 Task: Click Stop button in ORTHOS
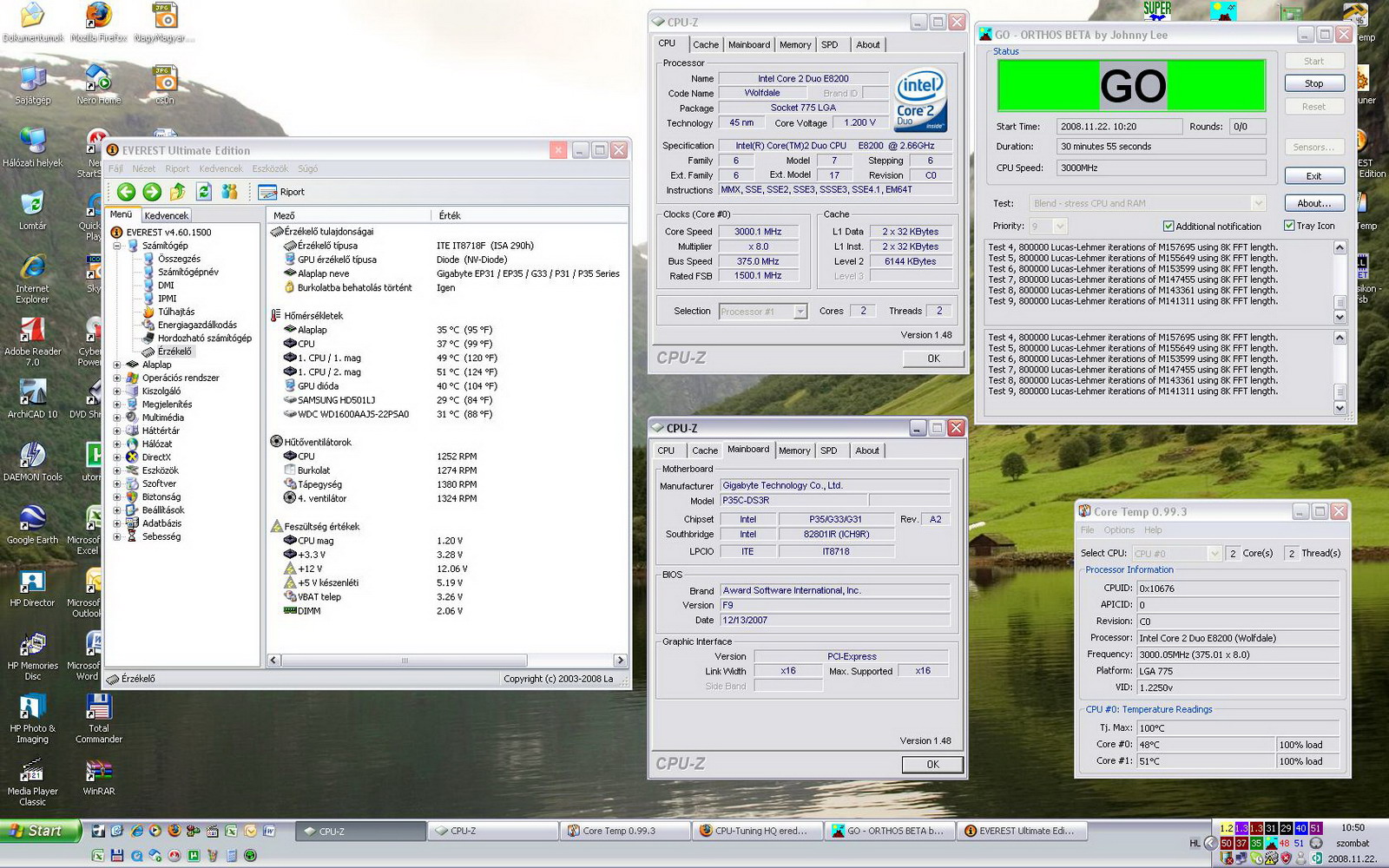[1313, 83]
